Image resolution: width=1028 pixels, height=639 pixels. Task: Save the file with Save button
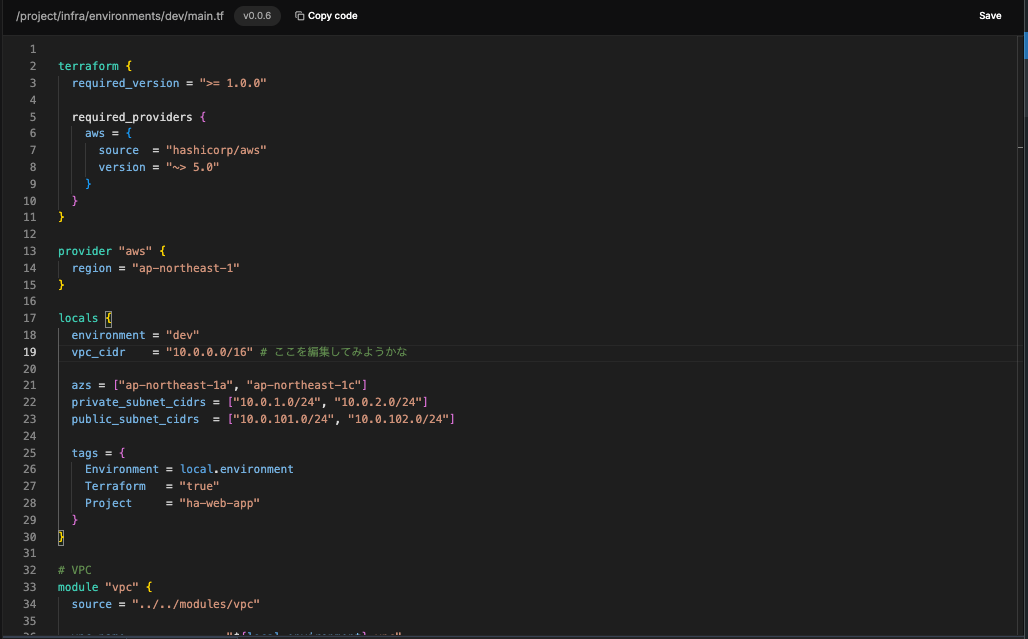point(990,16)
